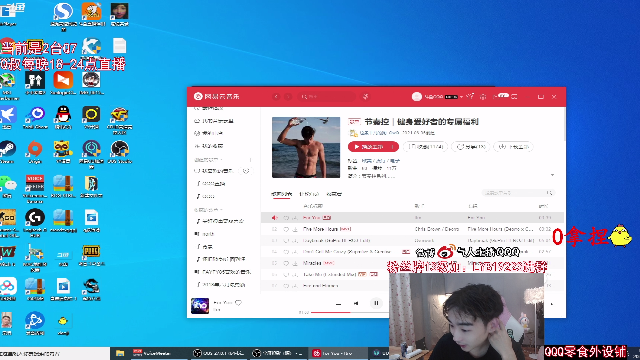The width and height of the screenshot is (640, 360).
Task: Open username dropdown arrow in title bar
Action: 461,97
